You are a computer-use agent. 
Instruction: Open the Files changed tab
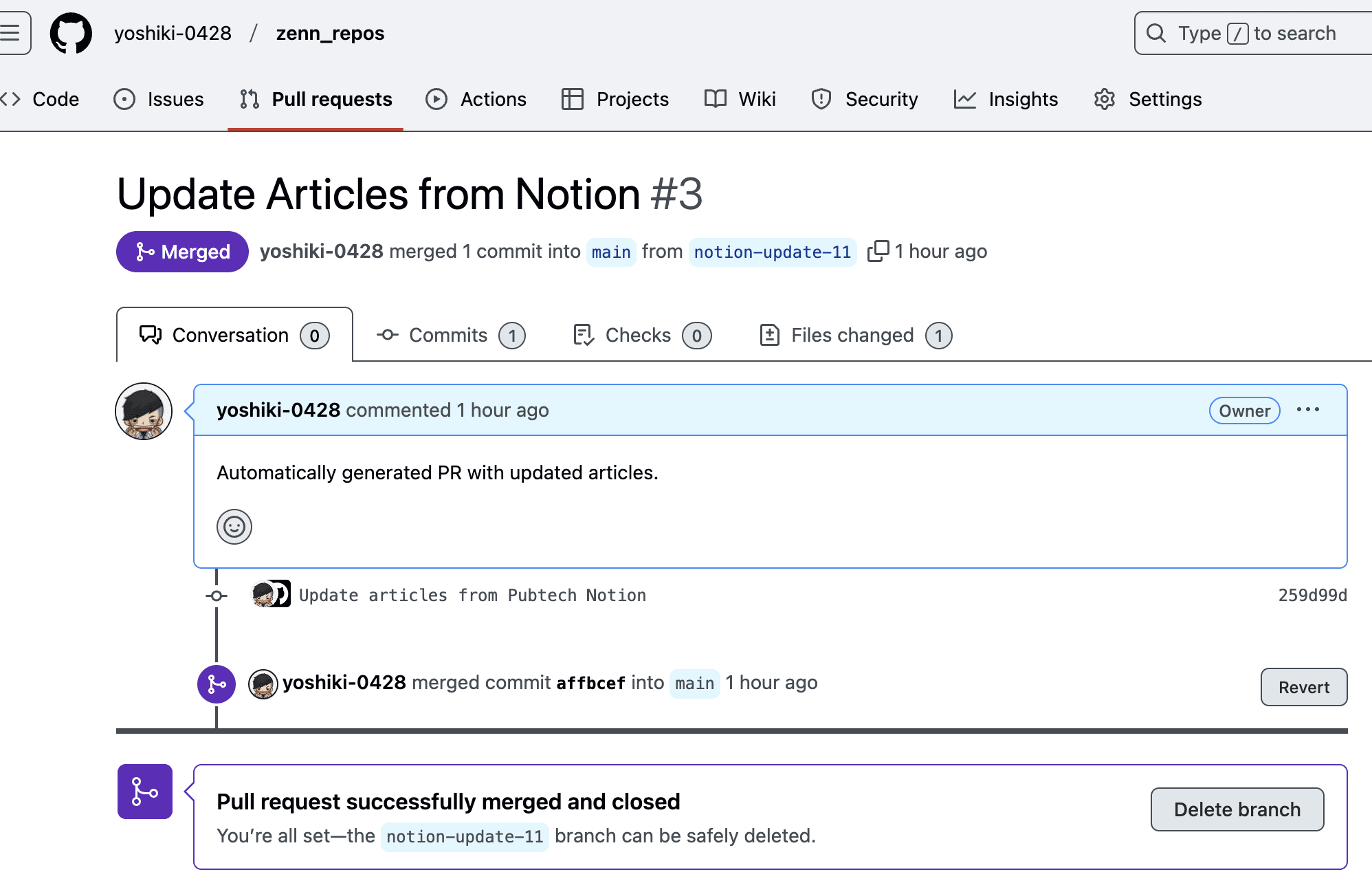tap(851, 335)
